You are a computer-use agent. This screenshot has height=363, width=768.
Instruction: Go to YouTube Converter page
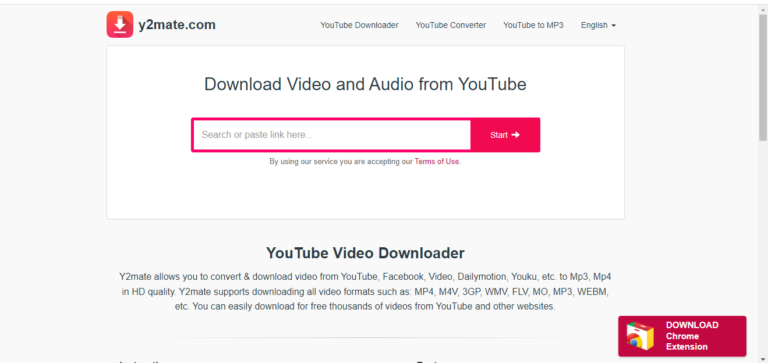pos(451,25)
